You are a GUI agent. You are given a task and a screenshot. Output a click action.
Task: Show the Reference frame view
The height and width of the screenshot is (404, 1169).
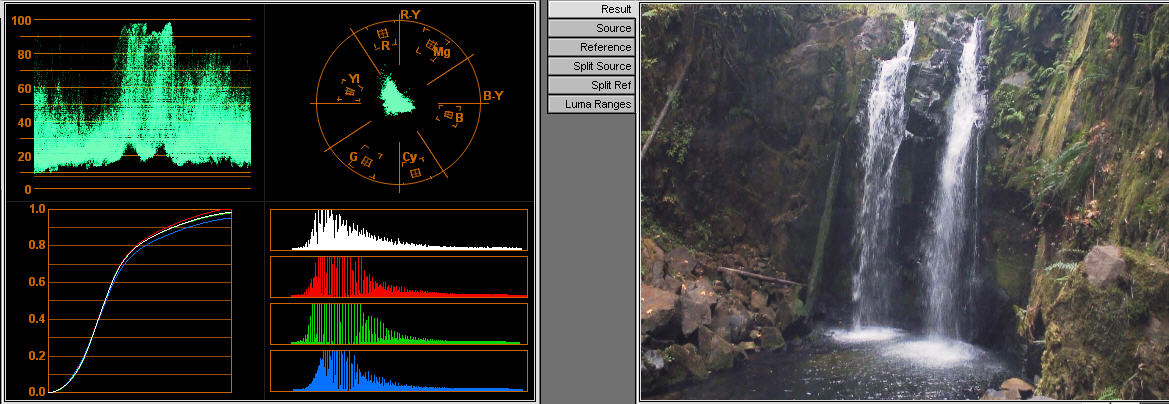point(591,47)
